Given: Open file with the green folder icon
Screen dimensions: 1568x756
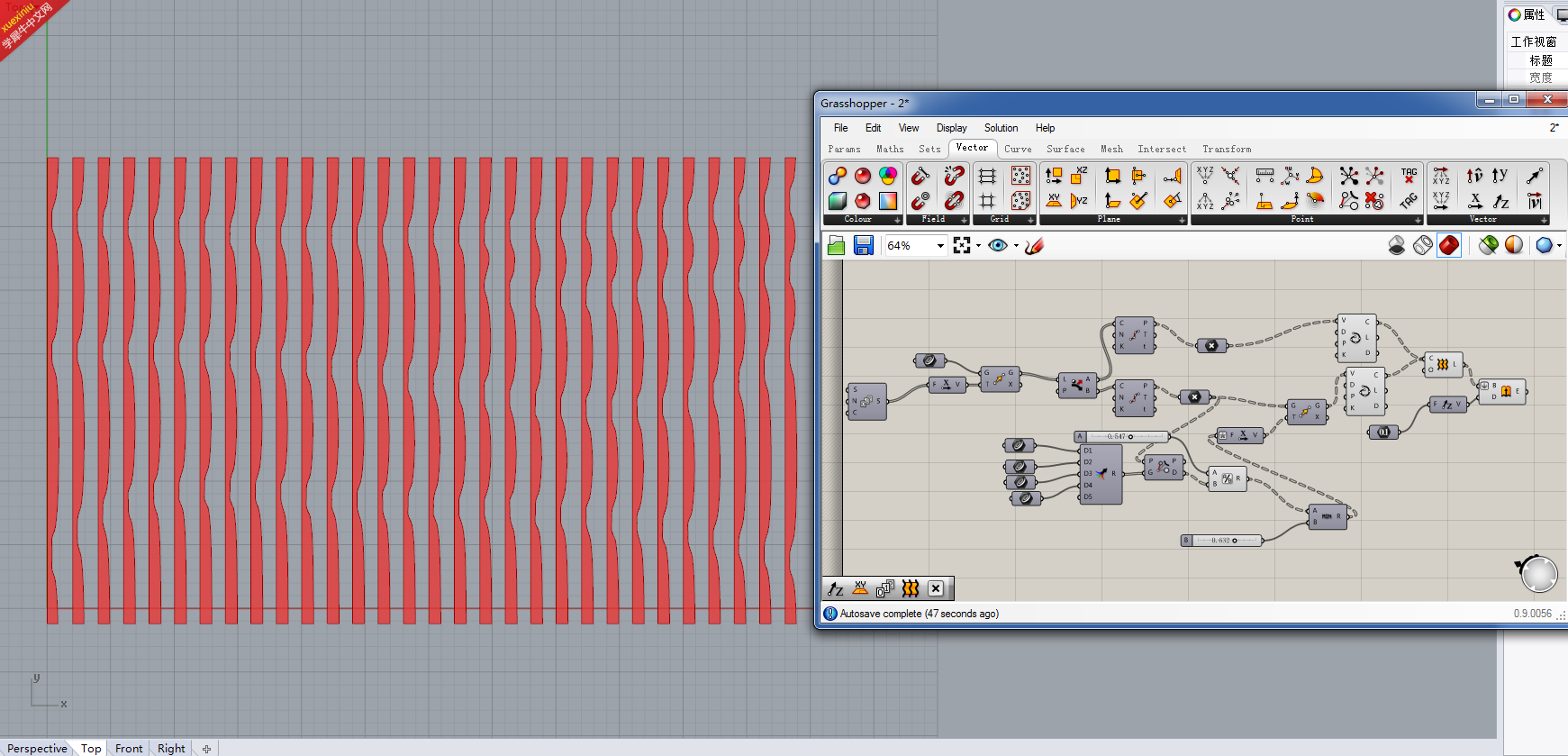Looking at the screenshot, I should (x=836, y=245).
